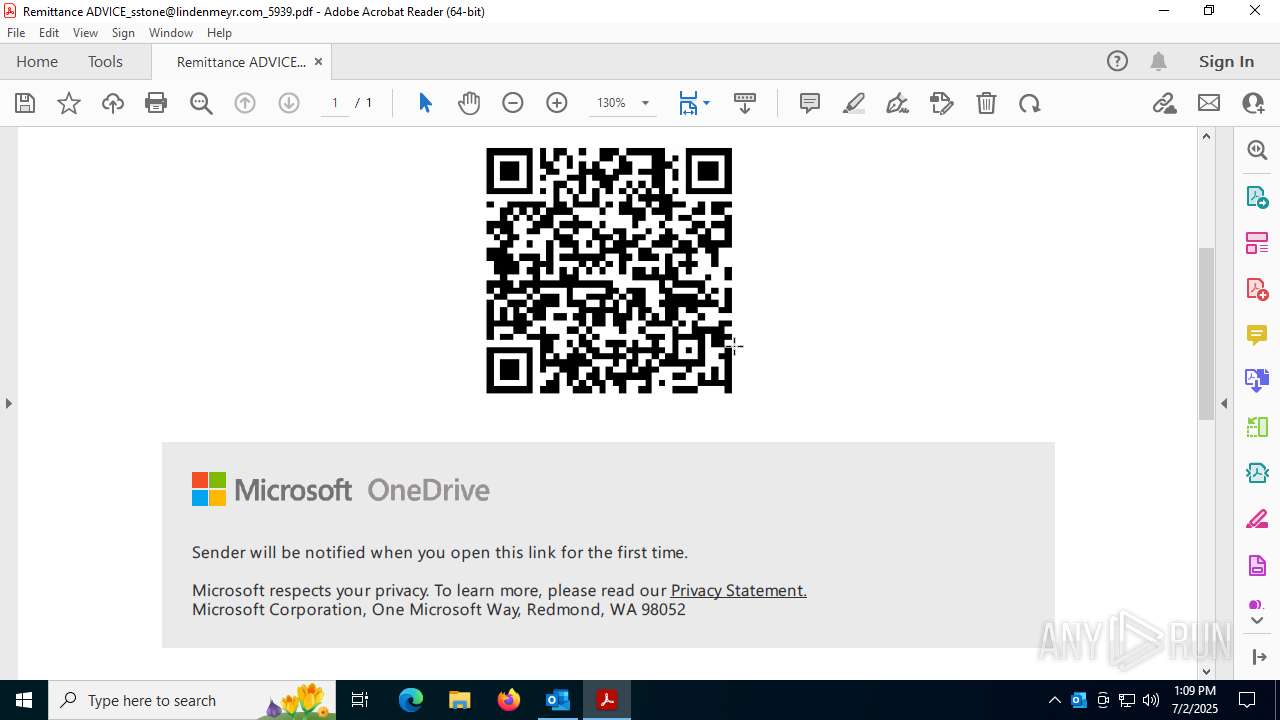Switch to the Home tab
The image size is (1280, 720).
tap(37, 61)
